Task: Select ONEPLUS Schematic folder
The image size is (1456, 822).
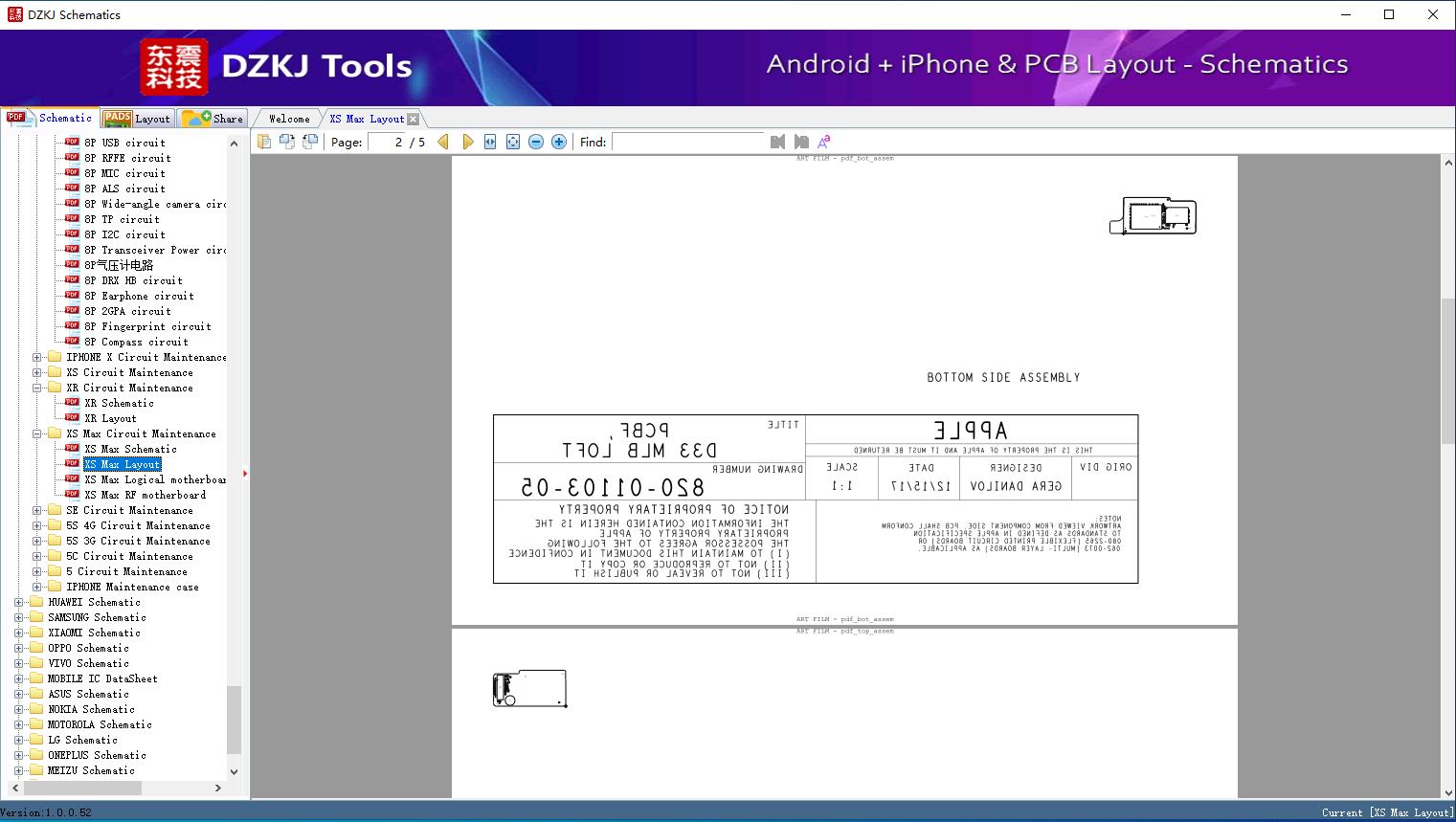Action: tap(97, 755)
